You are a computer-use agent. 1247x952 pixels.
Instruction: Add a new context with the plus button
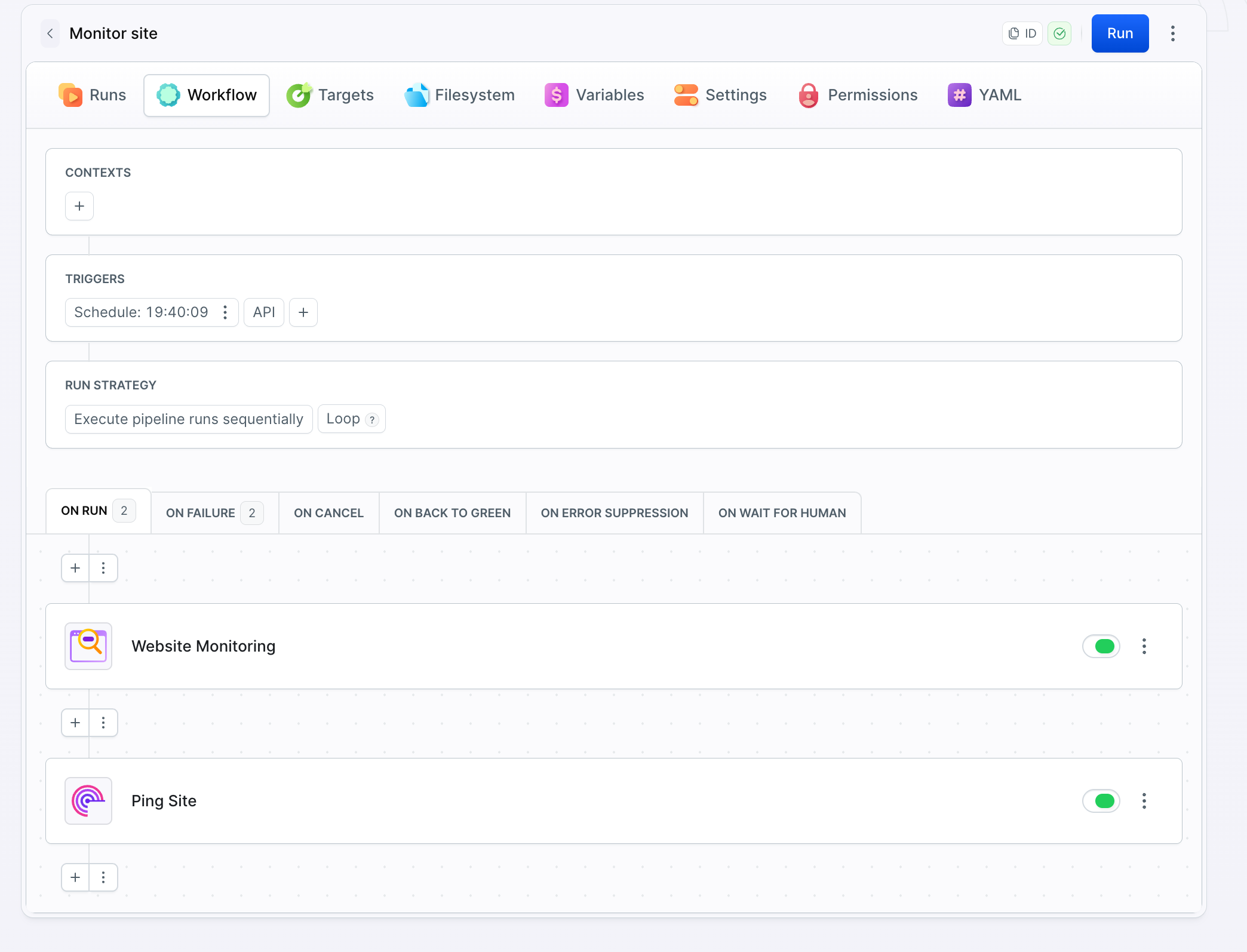pos(79,206)
